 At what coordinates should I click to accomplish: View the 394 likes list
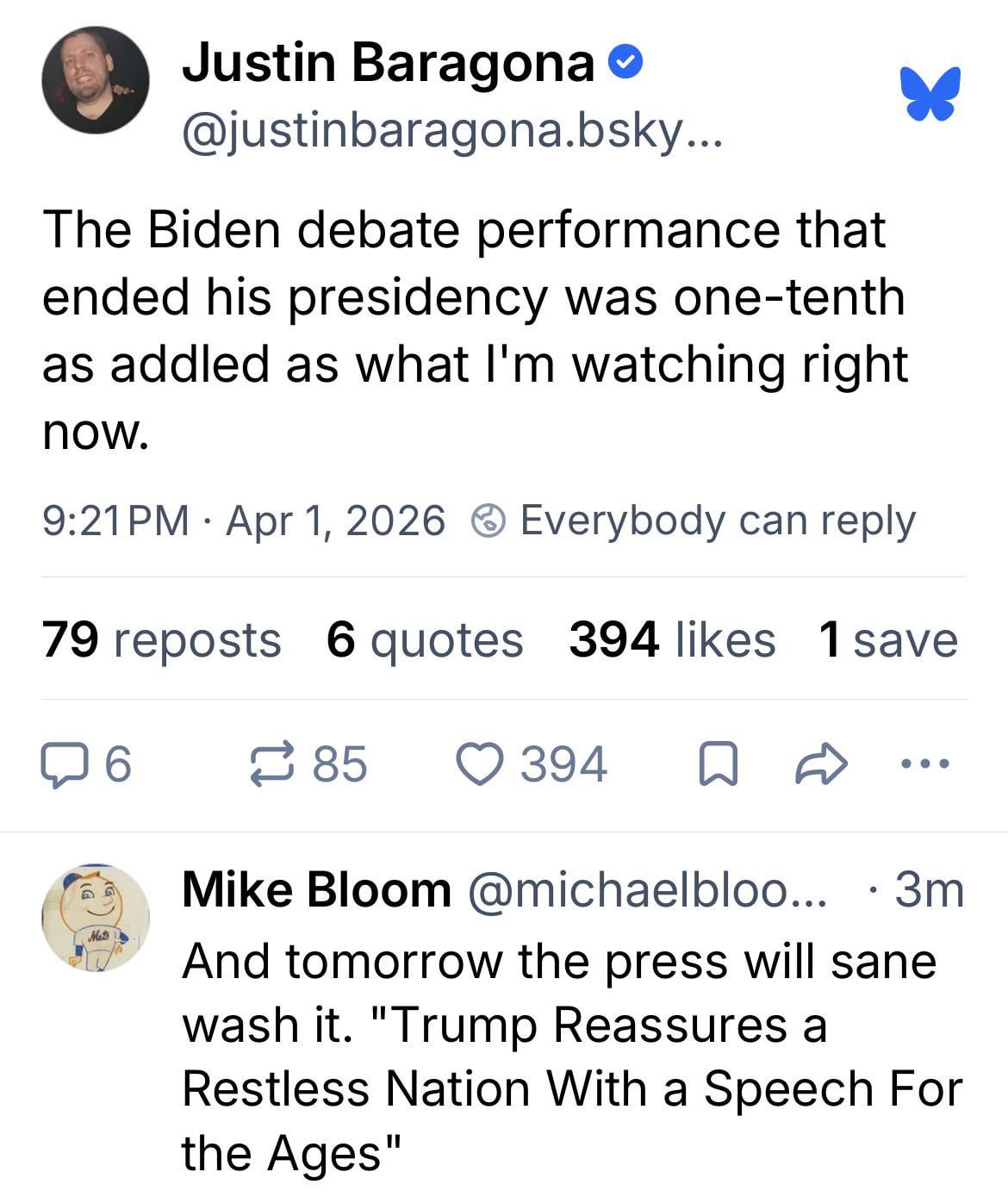click(x=671, y=640)
